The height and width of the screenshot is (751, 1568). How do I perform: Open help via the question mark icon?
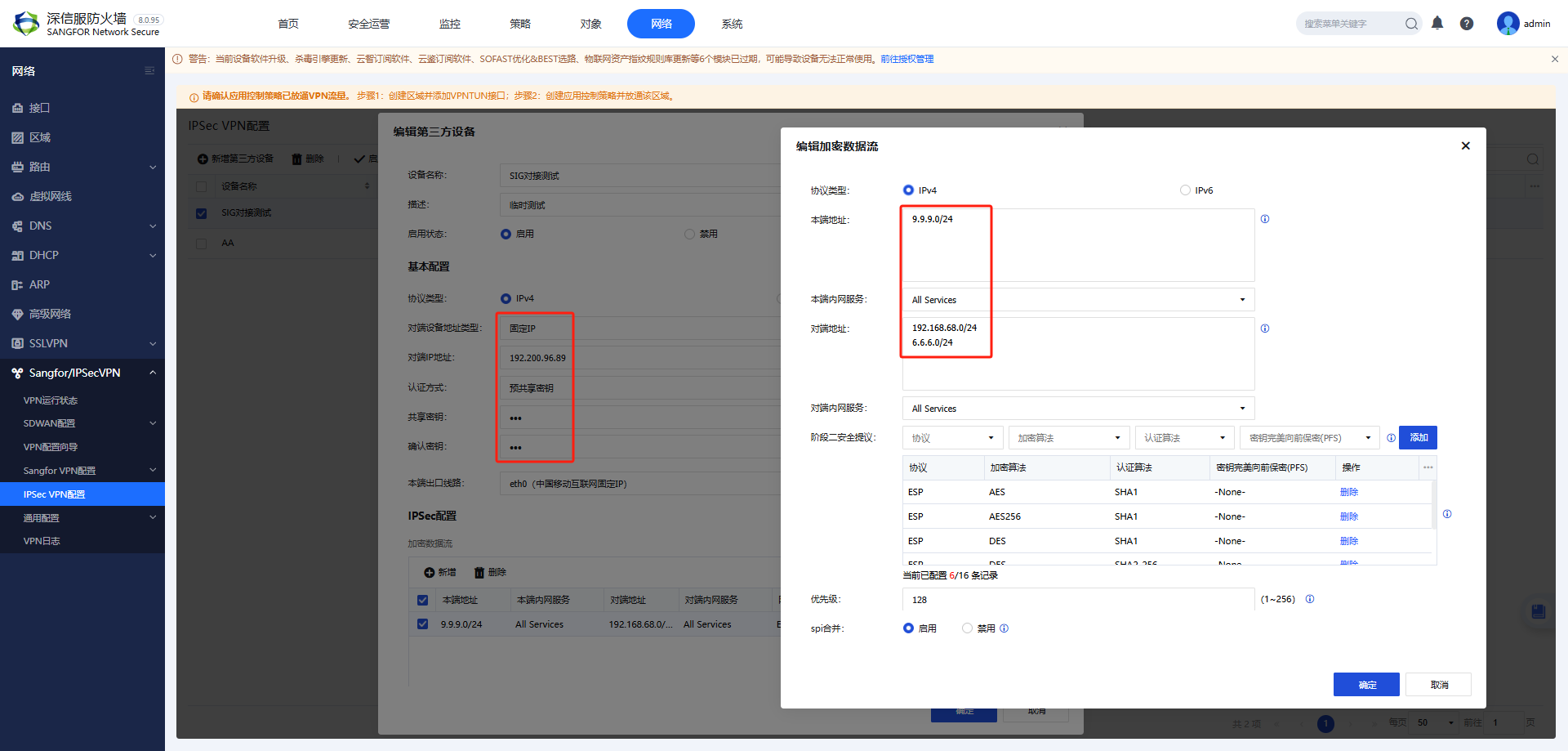[x=1467, y=24]
